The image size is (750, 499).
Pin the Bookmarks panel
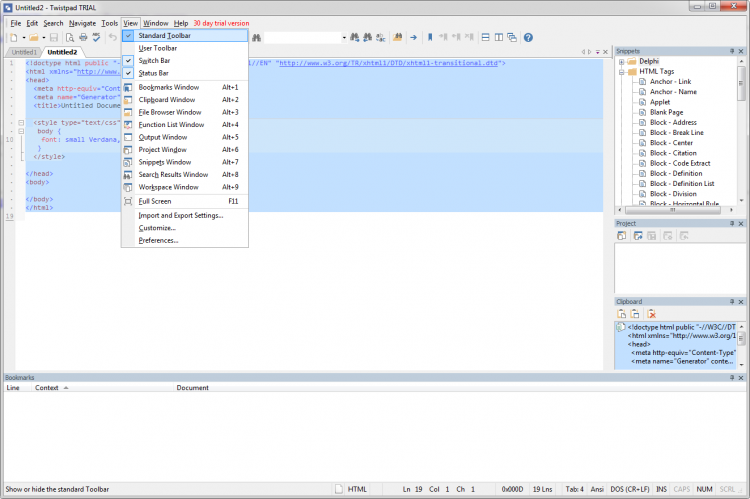pos(732,377)
